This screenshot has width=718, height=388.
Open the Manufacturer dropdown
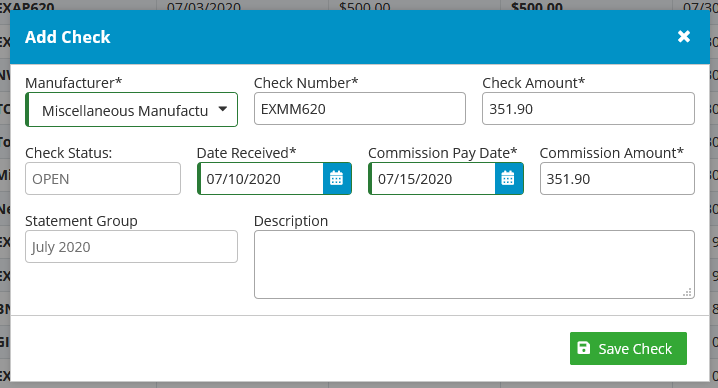[131, 109]
